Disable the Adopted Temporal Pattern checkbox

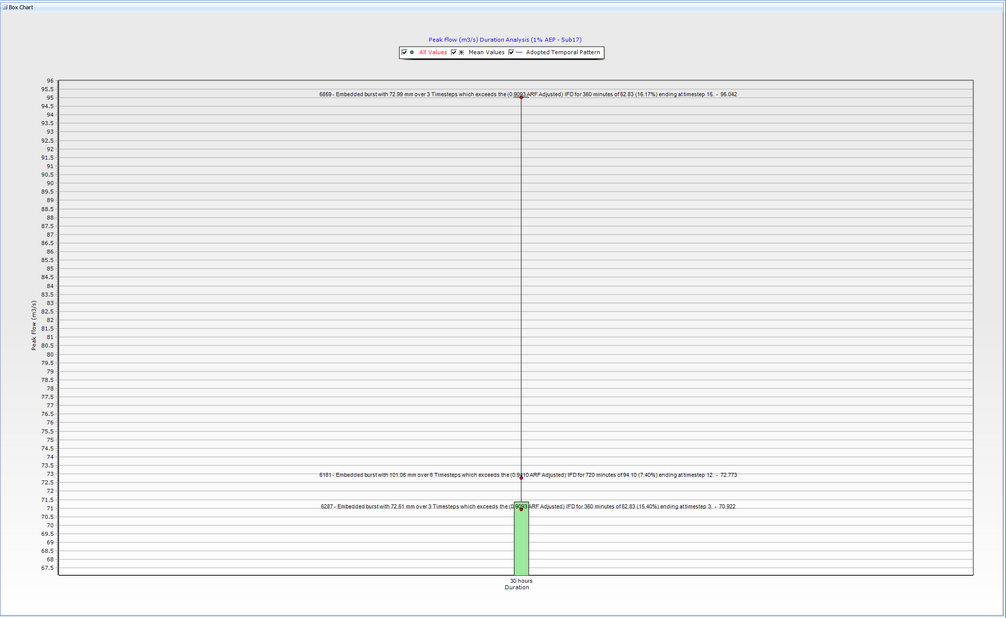511,52
